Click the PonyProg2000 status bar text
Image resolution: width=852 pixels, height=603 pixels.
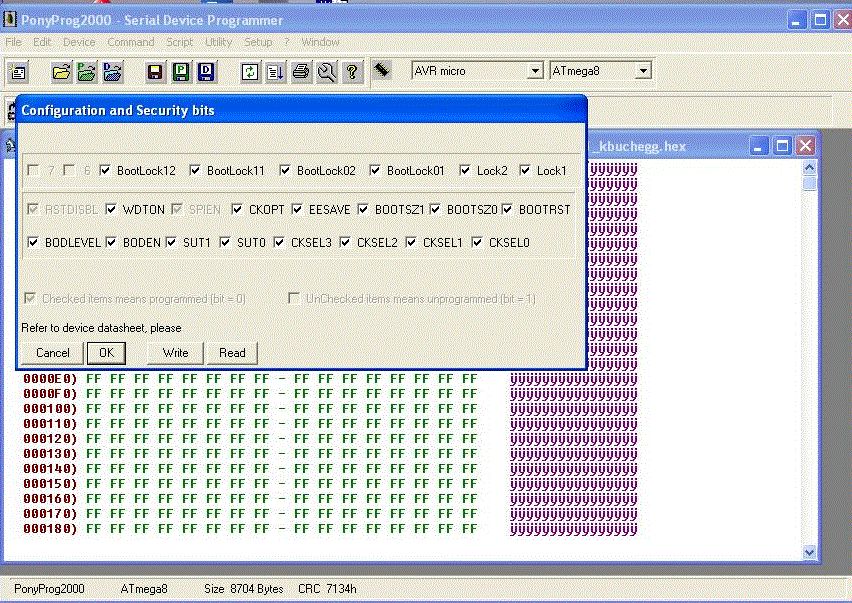(49, 589)
